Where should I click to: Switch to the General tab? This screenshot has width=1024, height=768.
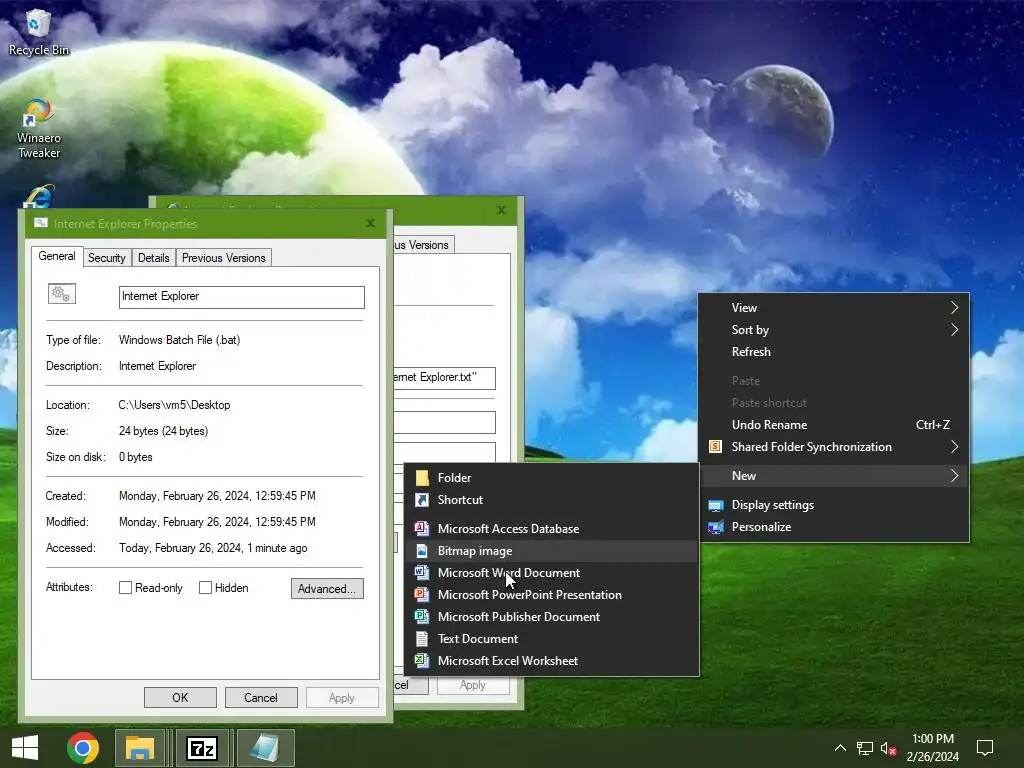pos(57,256)
